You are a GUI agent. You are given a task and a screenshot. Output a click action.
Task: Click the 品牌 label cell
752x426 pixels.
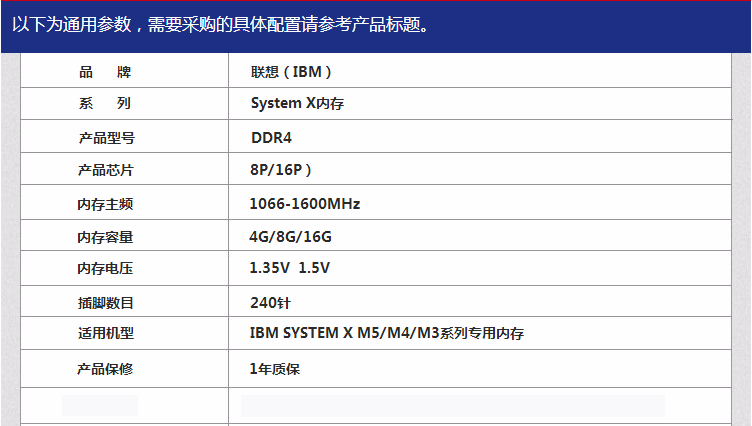tap(104, 72)
